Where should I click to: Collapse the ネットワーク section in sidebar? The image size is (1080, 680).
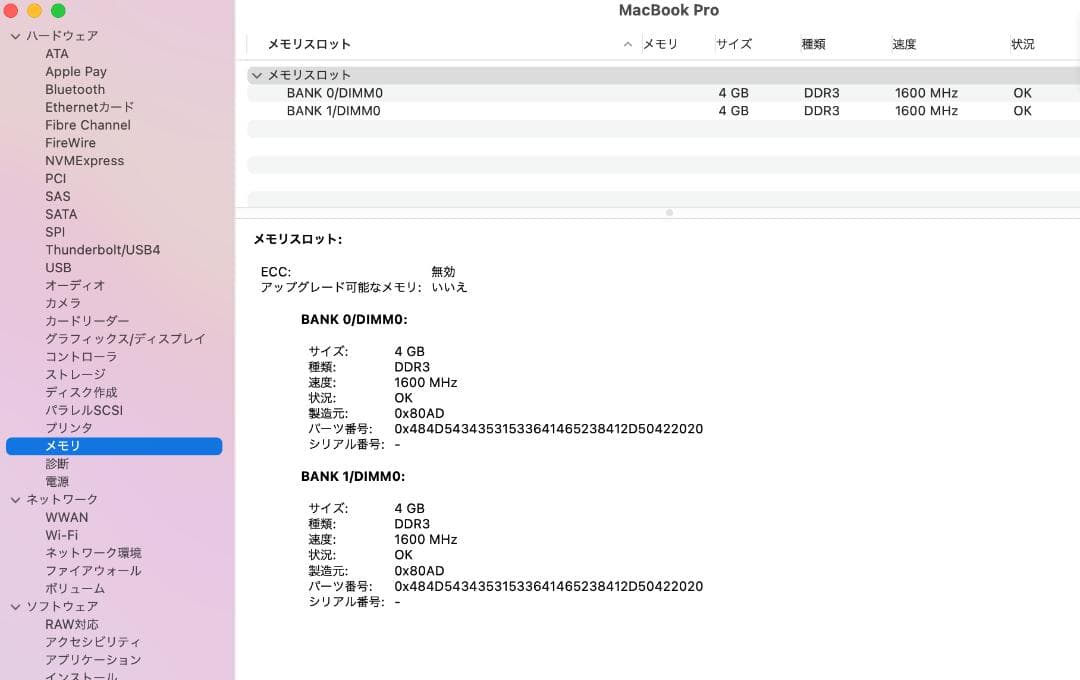14,499
